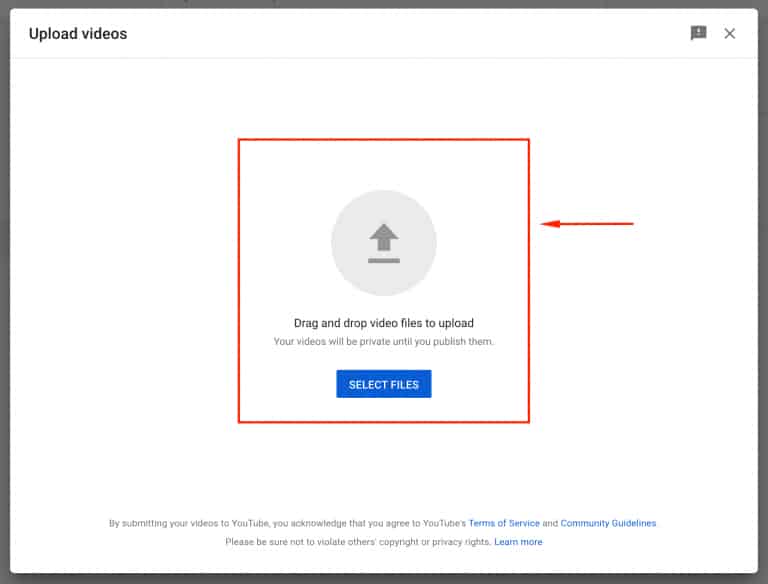The height and width of the screenshot is (584, 768).
Task: Click the upload arrow circle icon
Action: pyautogui.click(x=384, y=243)
